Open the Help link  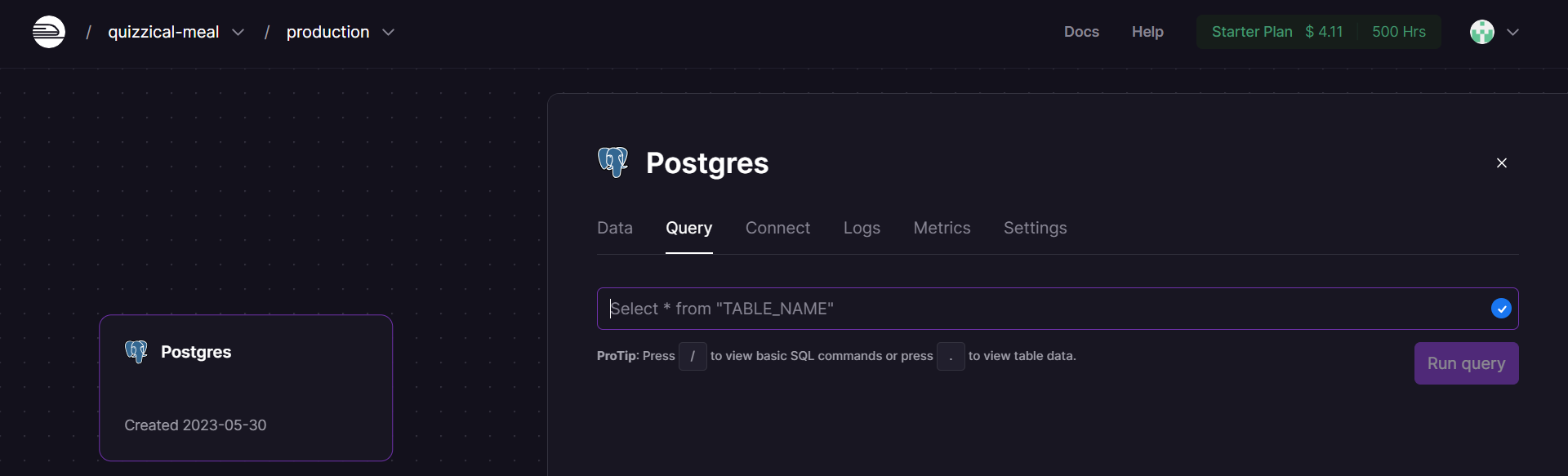tap(1147, 32)
